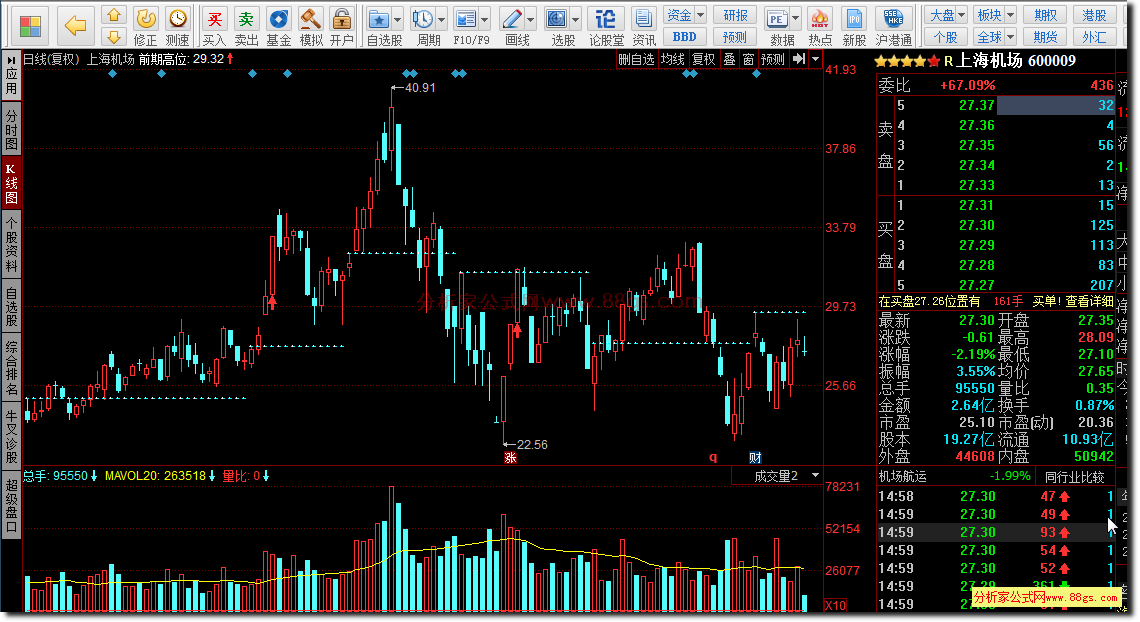1140x622 pixels.
Task: Open the 新股 IPO icon
Action: pos(854,19)
